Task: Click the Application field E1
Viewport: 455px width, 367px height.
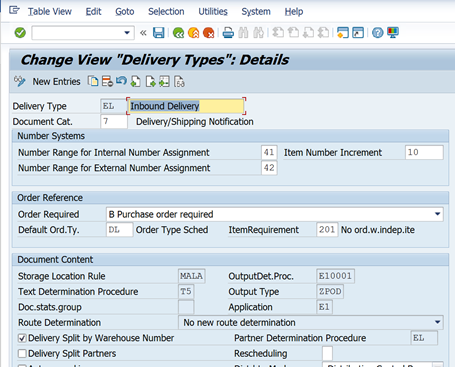Action: [324, 307]
